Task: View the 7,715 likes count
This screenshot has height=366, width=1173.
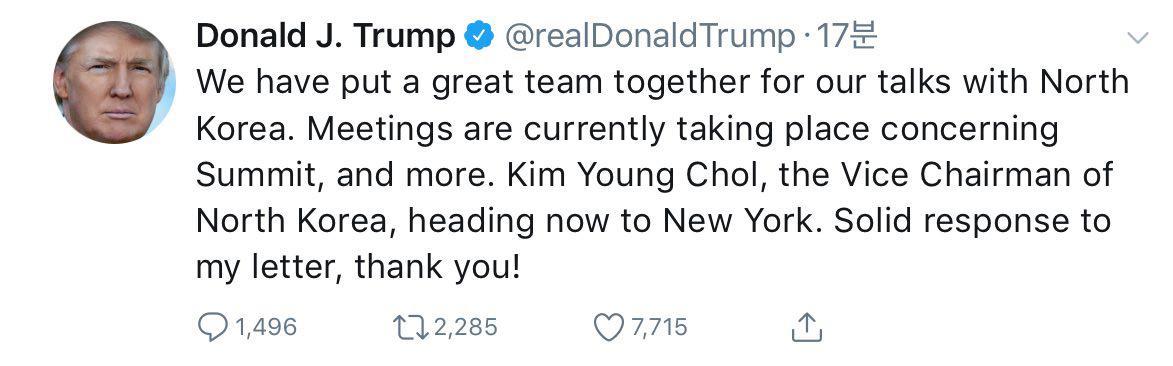Action: tap(659, 328)
